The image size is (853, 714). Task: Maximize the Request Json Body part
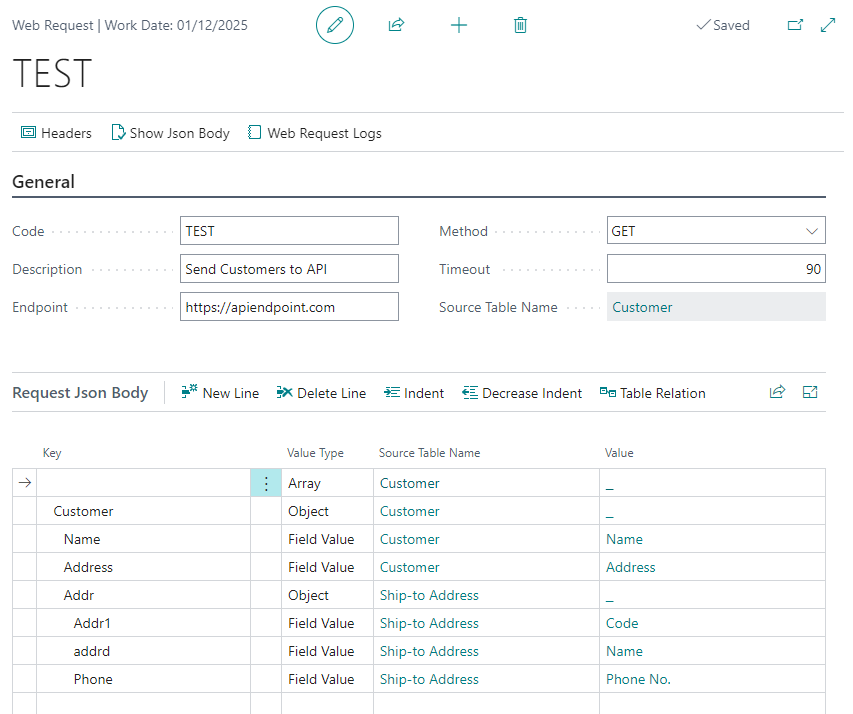coord(811,393)
